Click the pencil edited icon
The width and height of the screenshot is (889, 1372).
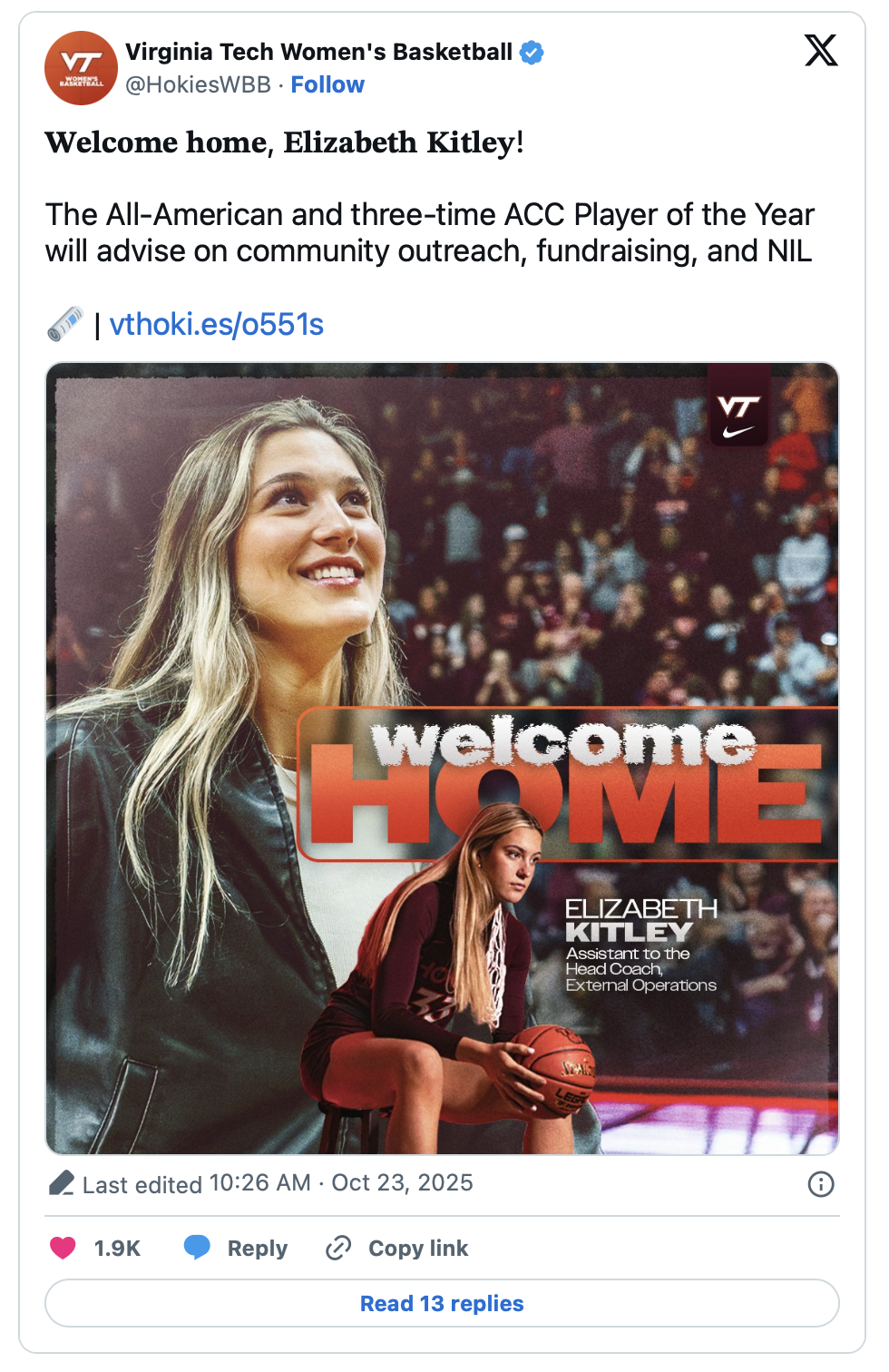62,1183
